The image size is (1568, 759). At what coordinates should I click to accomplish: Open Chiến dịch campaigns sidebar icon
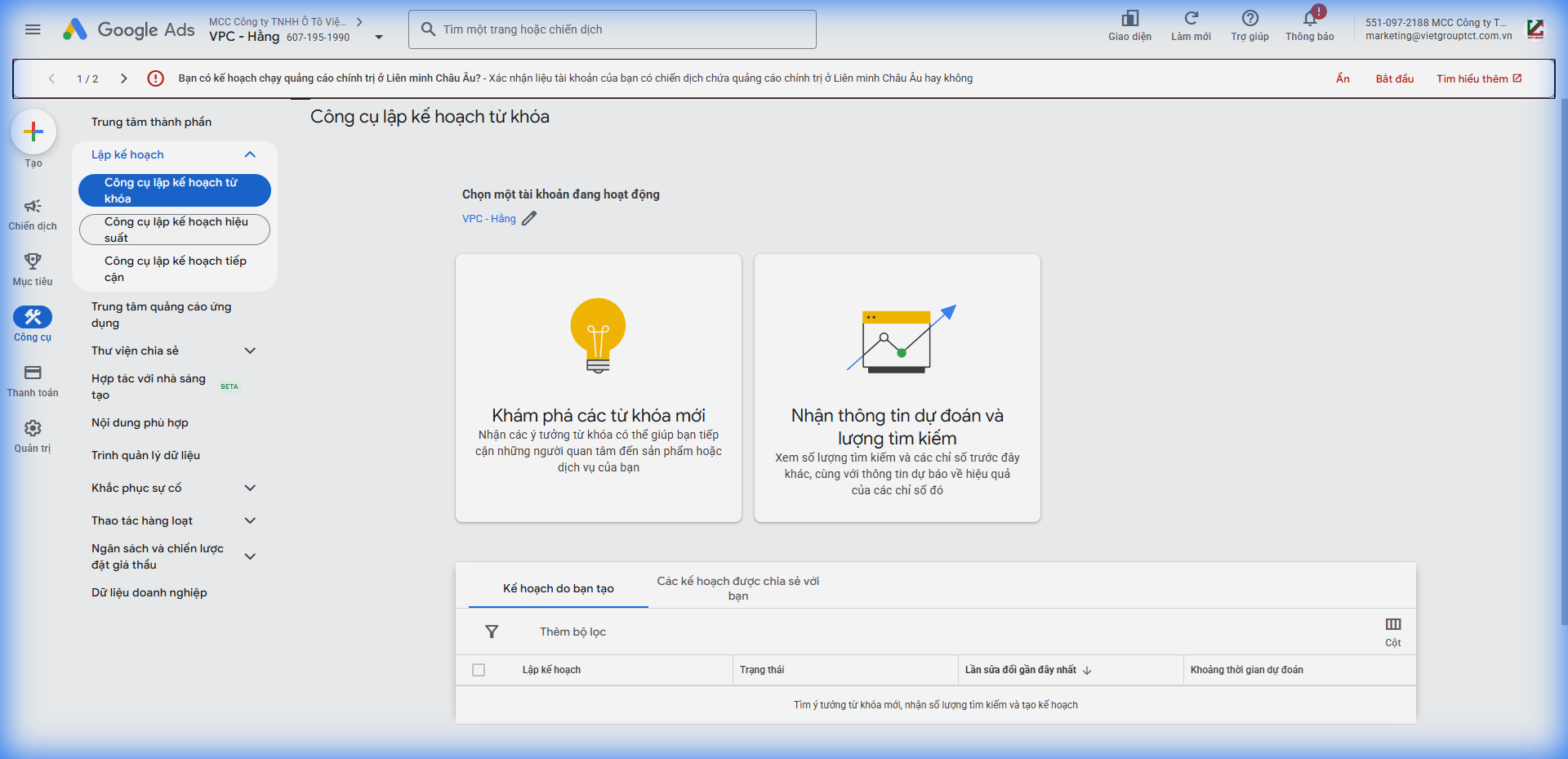tap(33, 207)
